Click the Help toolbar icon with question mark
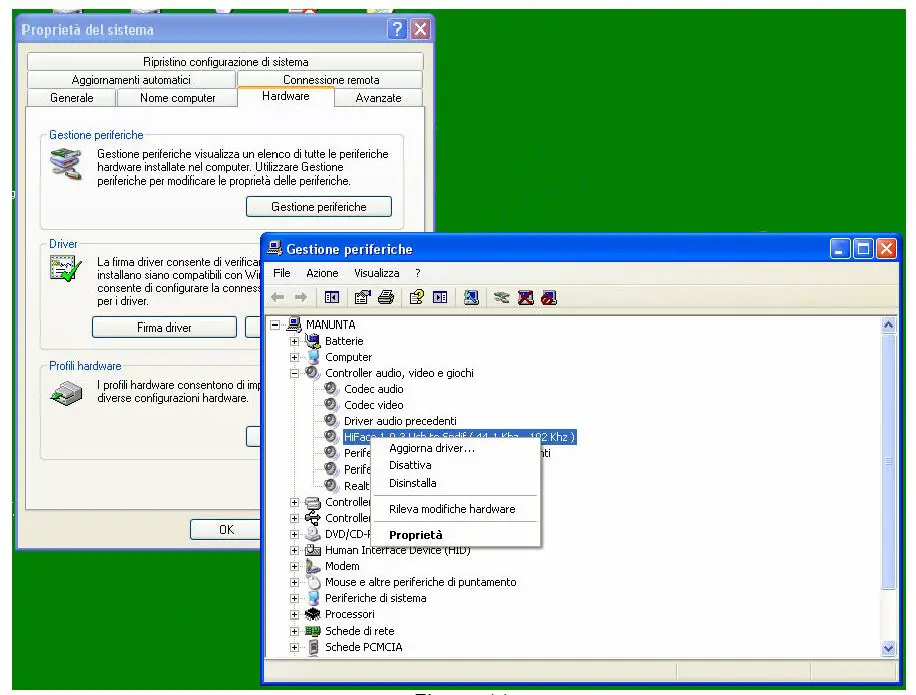 (x=417, y=297)
